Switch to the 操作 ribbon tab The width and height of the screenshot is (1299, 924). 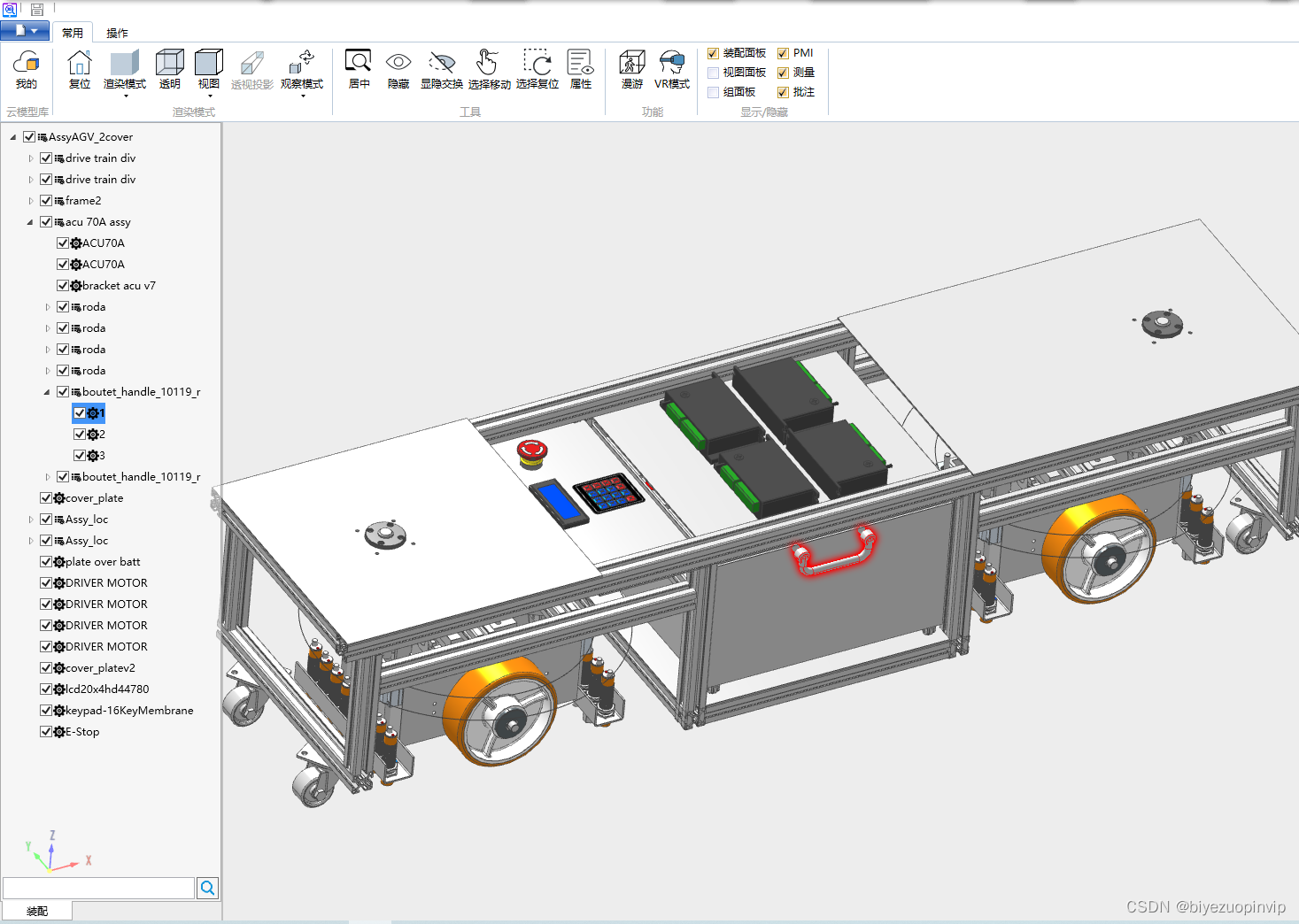pyautogui.click(x=117, y=33)
